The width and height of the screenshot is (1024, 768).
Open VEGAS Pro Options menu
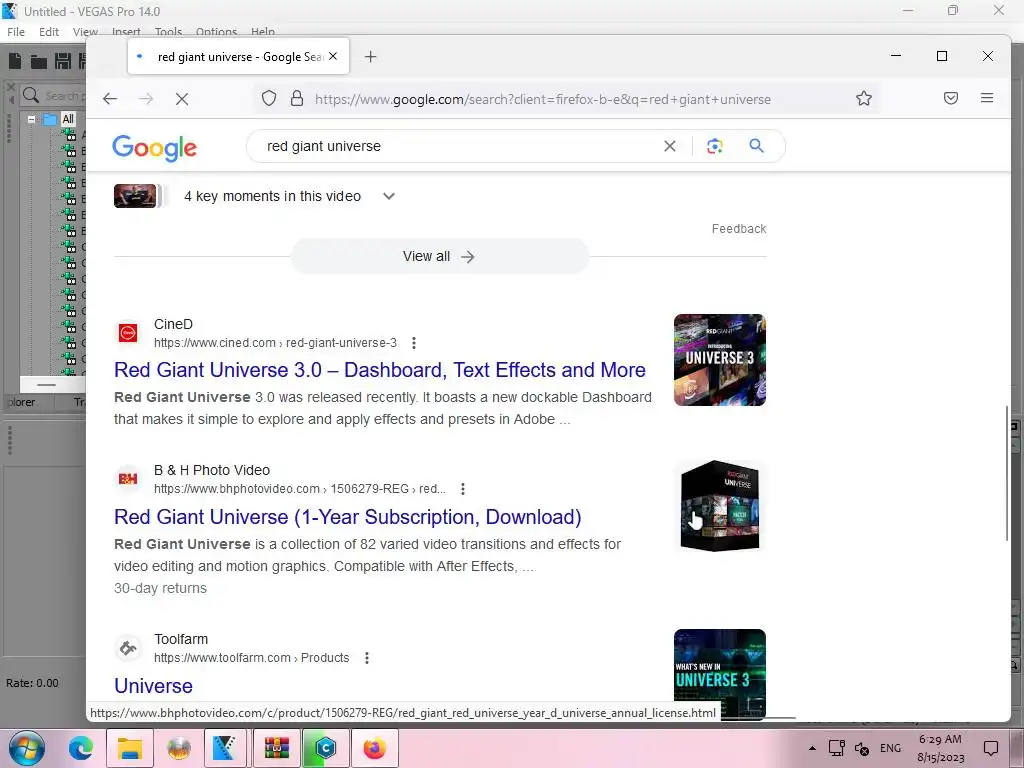[x=216, y=32]
